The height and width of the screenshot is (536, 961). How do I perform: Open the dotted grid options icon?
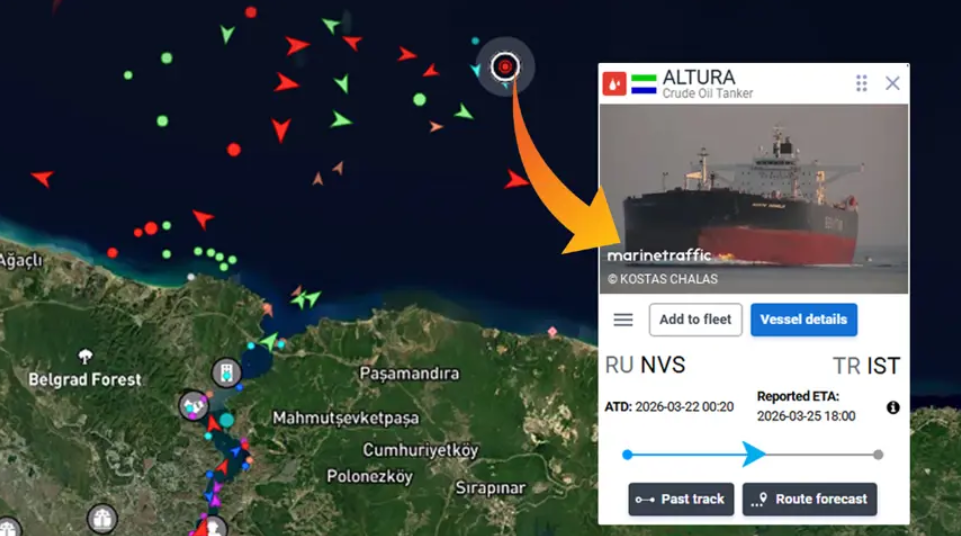[x=861, y=83]
